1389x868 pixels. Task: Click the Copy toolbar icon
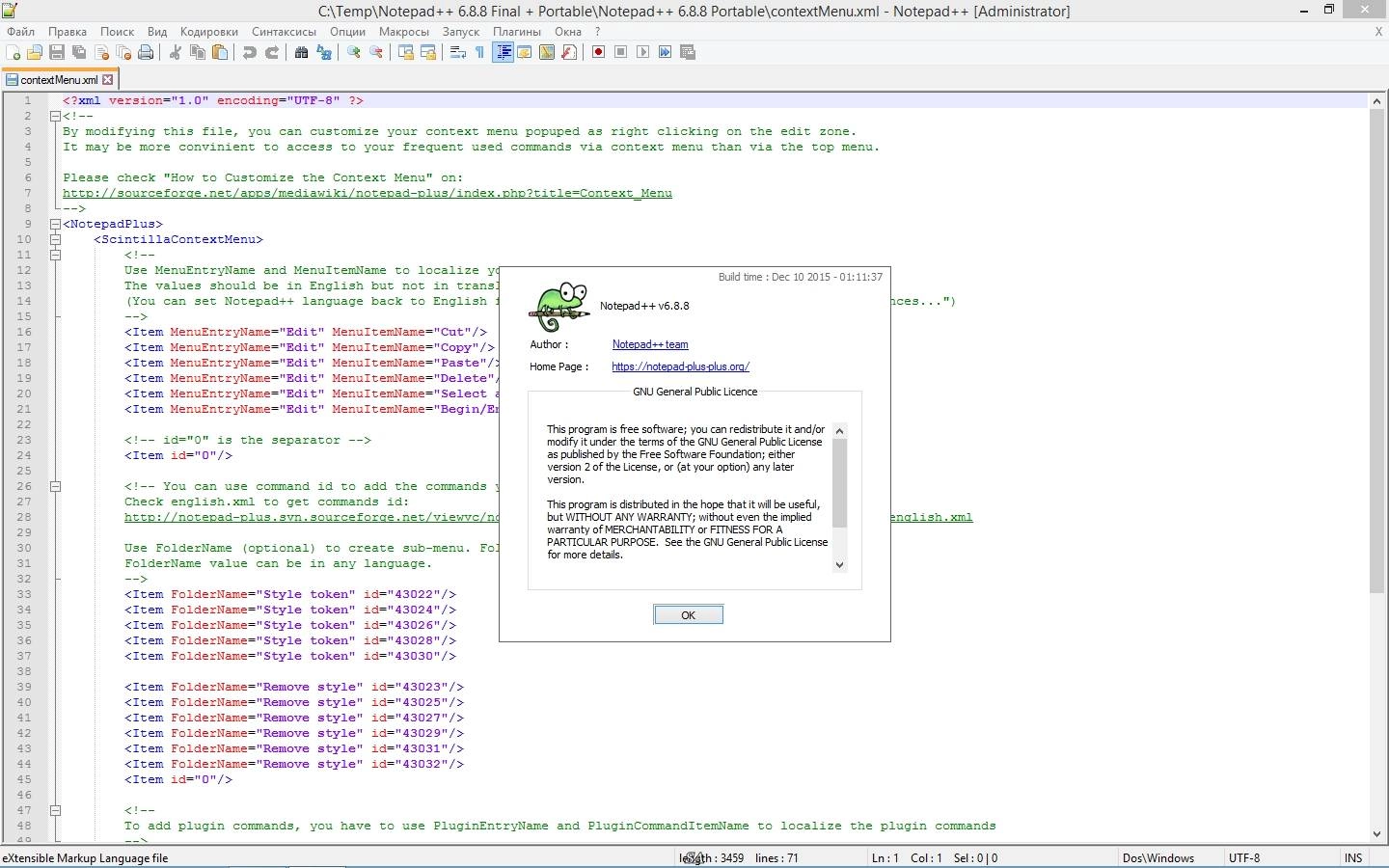coord(198,52)
